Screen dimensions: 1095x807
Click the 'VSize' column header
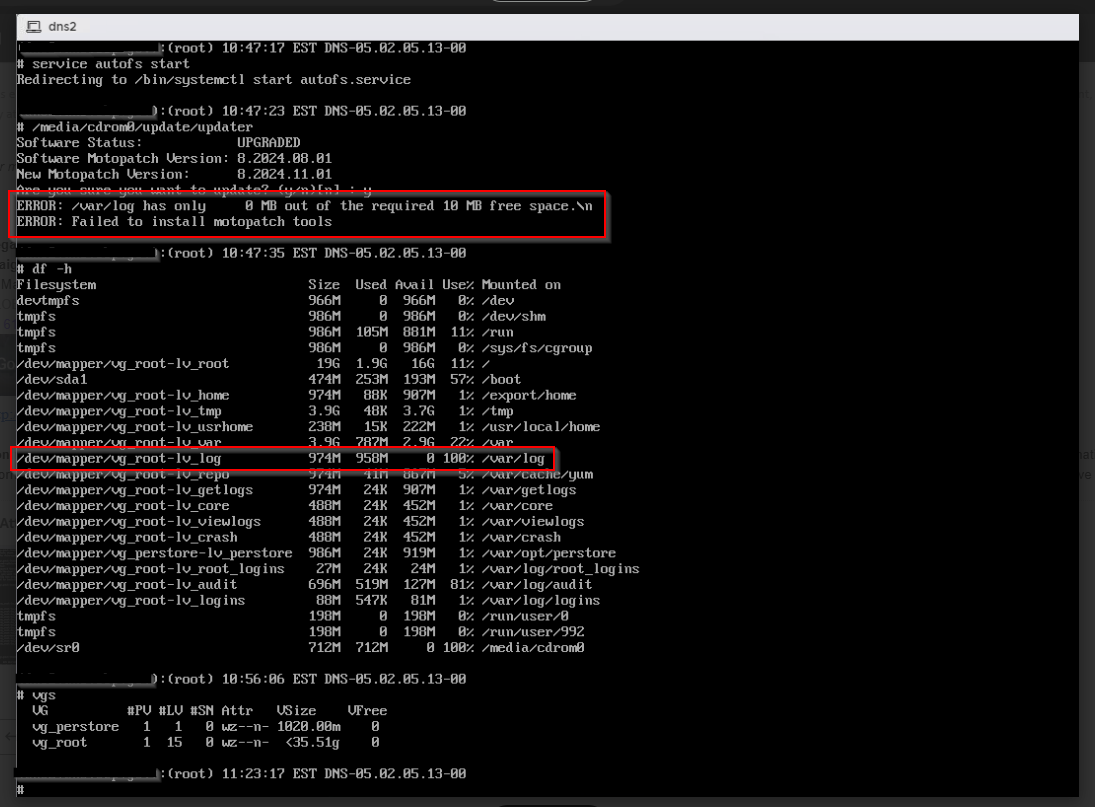tap(297, 711)
